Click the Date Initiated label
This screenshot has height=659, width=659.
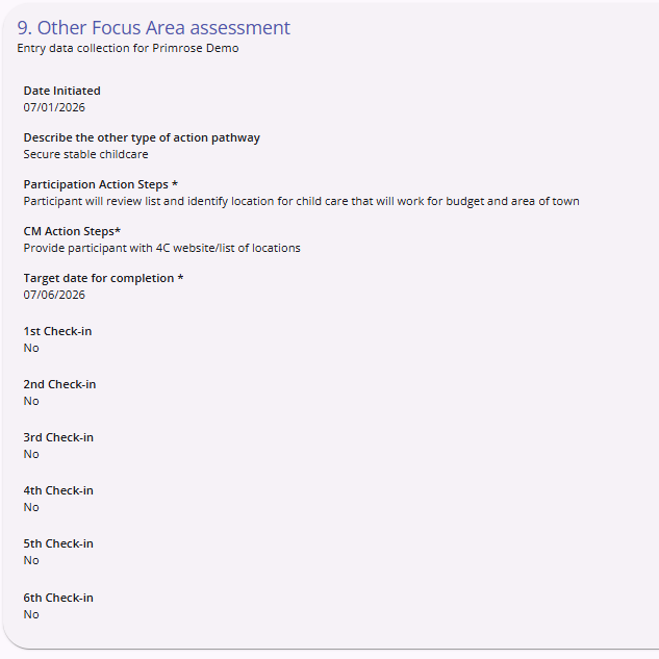62,91
